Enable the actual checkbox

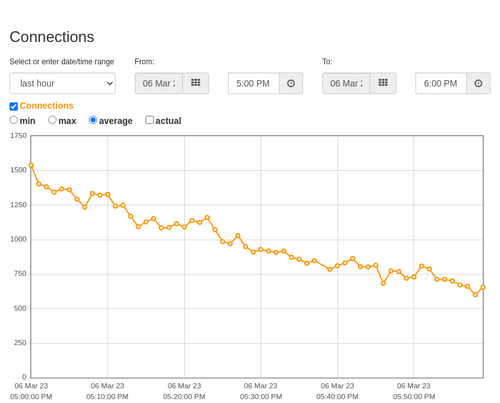[150, 120]
